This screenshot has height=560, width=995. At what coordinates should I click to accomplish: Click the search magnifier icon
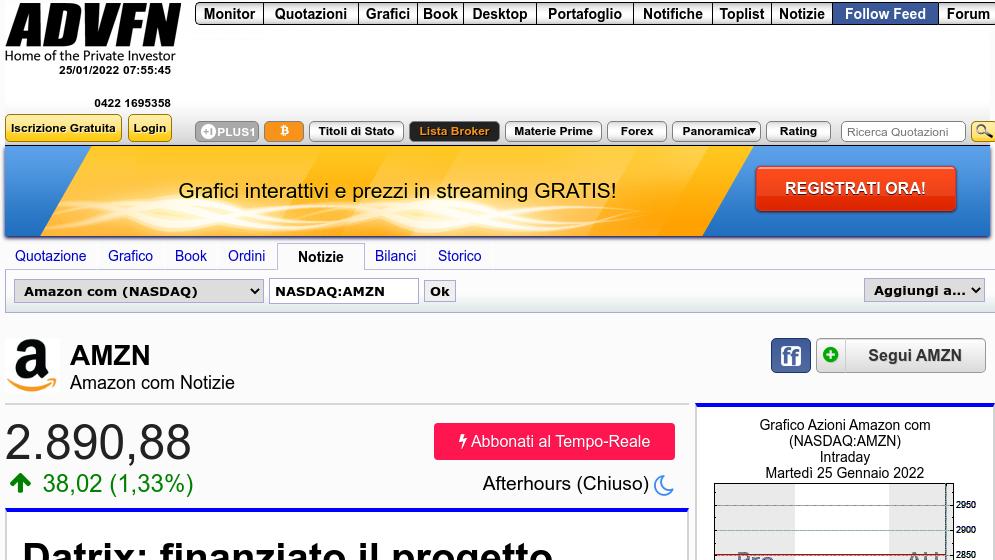click(983, 131)
